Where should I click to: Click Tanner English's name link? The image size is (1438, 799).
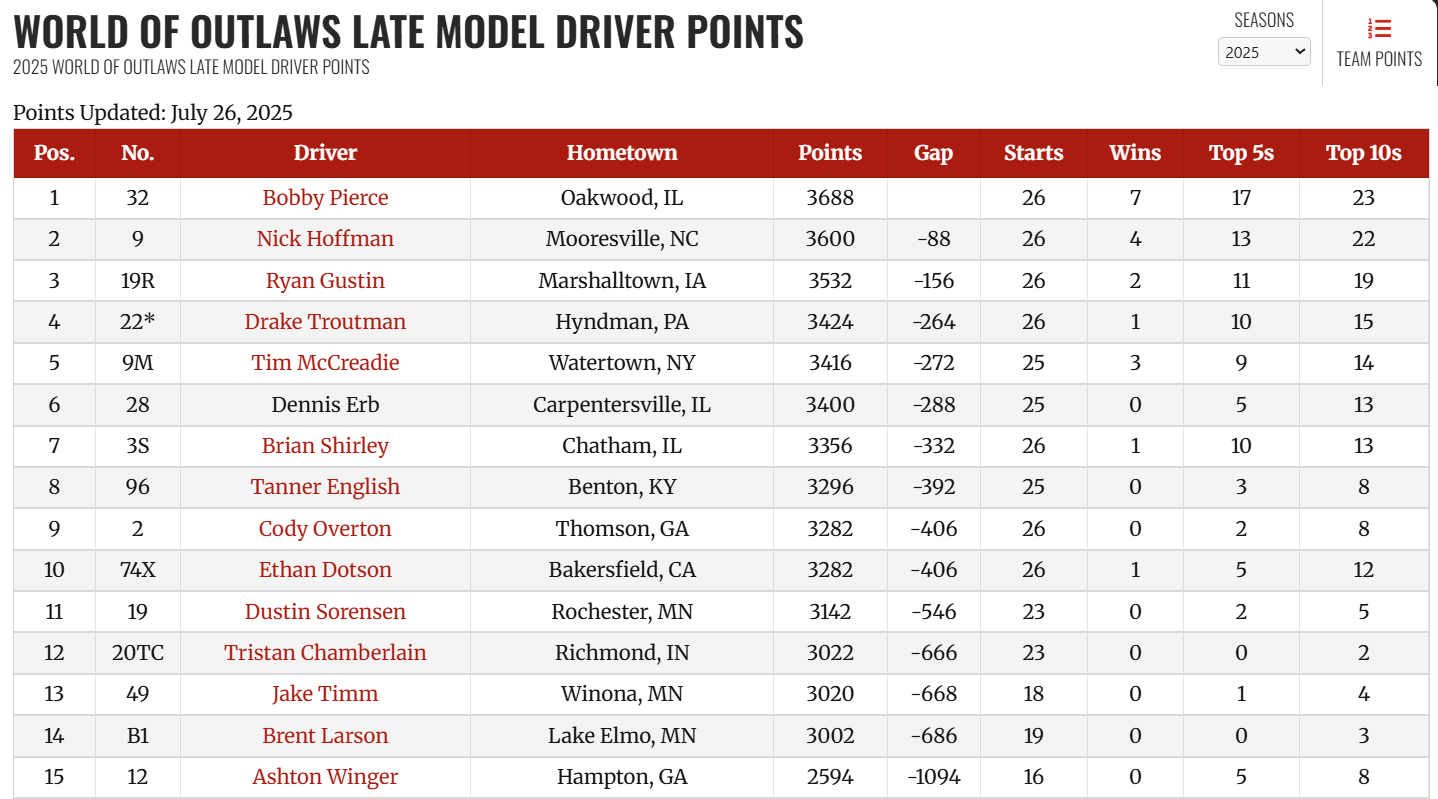click(325, 487)
